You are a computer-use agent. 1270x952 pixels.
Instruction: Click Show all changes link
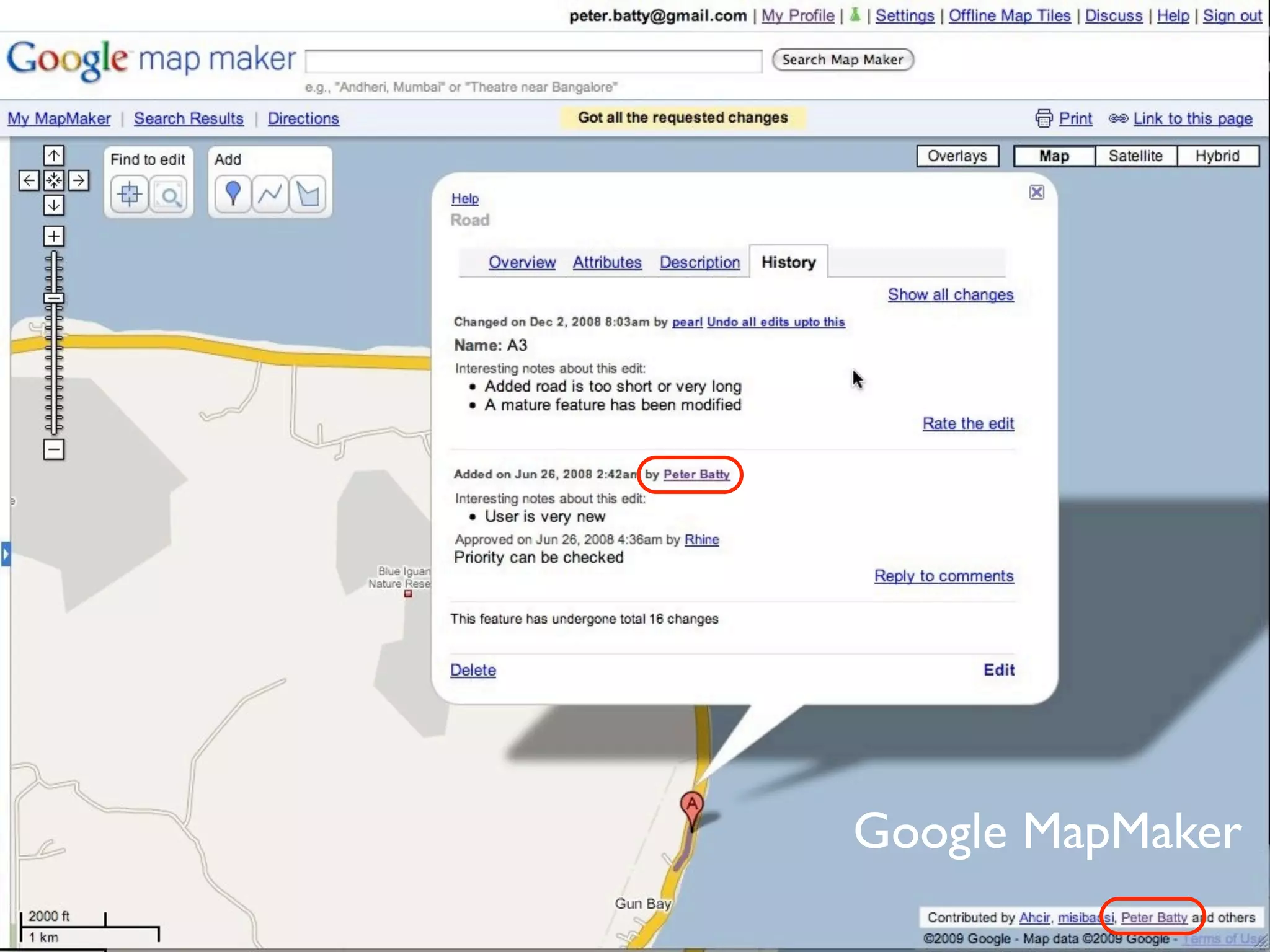pos(951,294)
